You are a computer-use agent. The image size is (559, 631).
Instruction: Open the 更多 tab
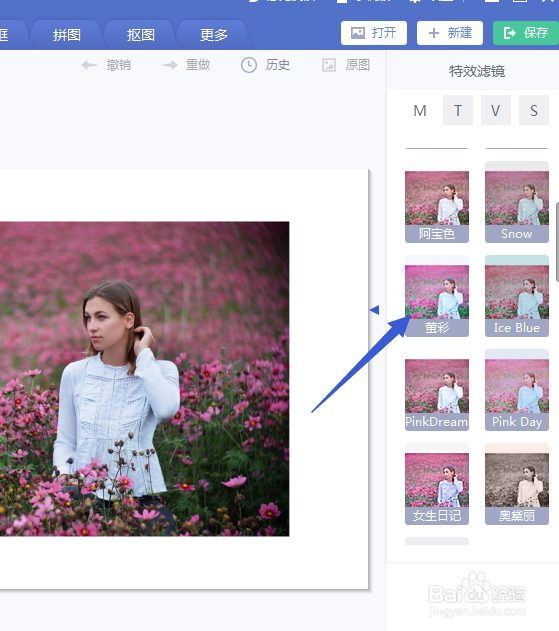pos(214,35)
